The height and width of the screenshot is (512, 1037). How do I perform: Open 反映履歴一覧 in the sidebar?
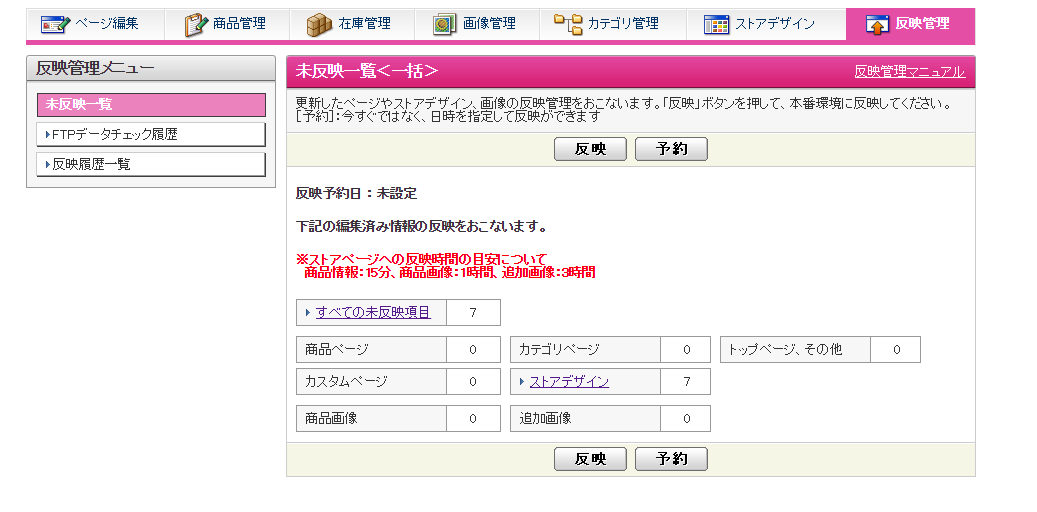click(x=151, y=164)
